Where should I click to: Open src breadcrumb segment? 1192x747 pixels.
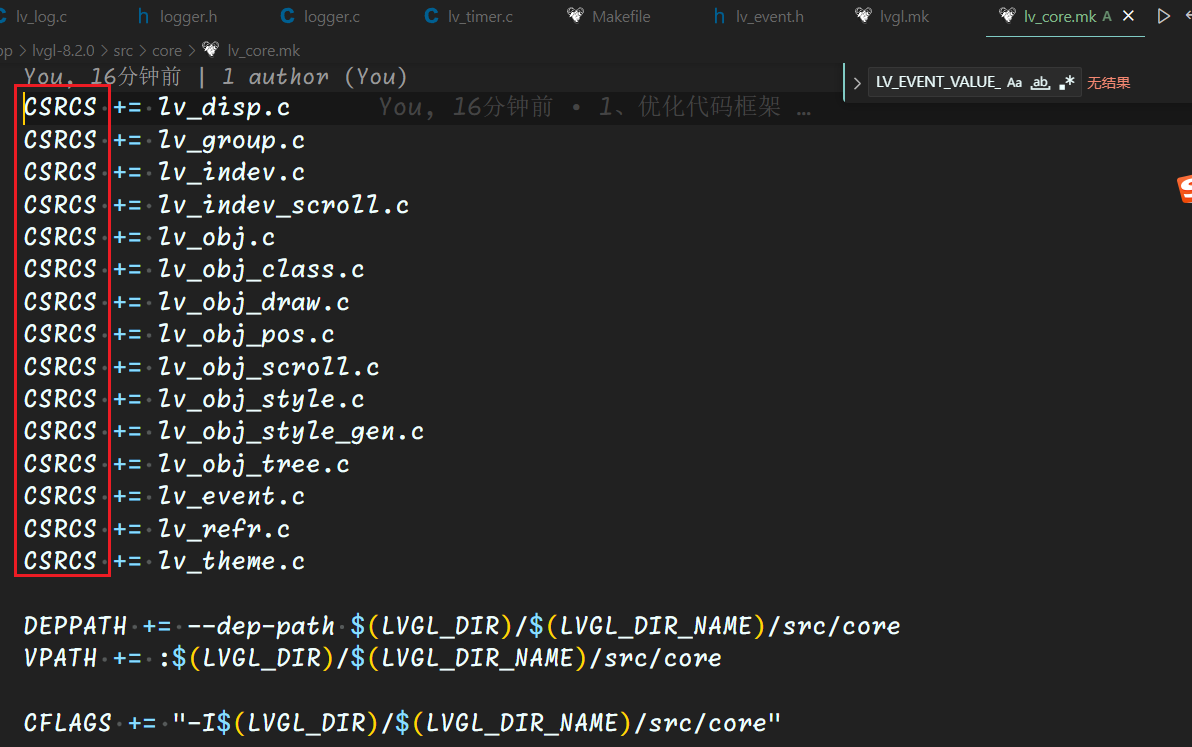(123, 50)
